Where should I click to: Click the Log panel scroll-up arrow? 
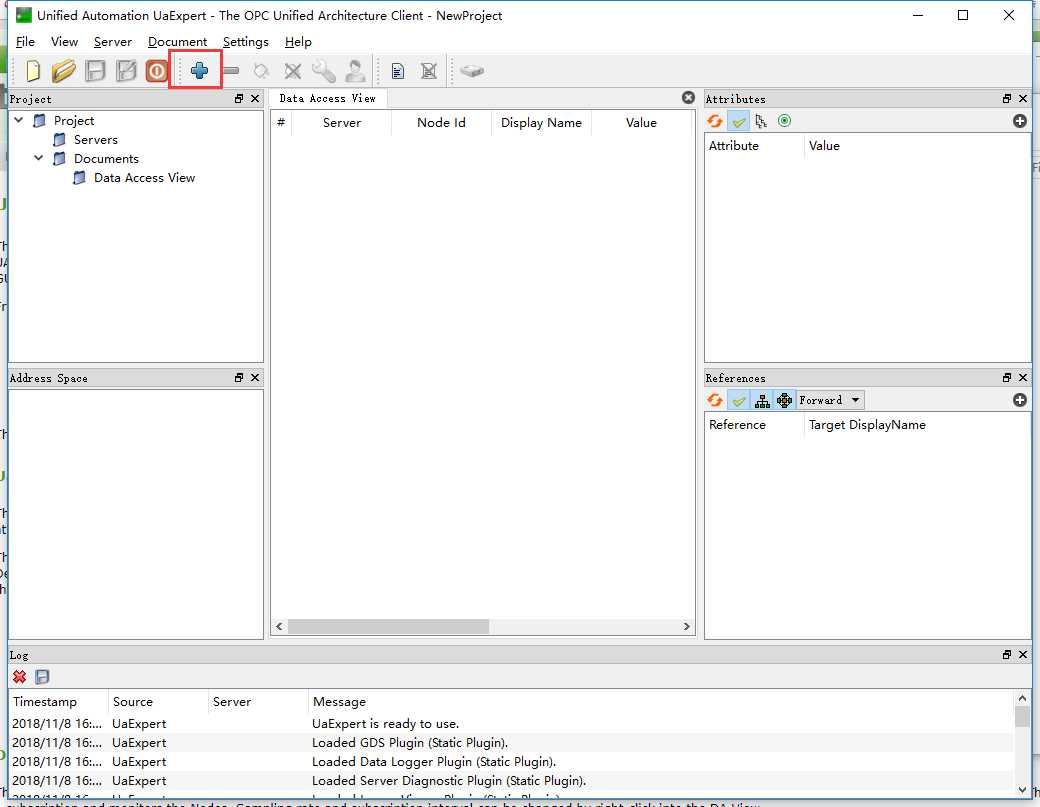tap(1022, 698)
